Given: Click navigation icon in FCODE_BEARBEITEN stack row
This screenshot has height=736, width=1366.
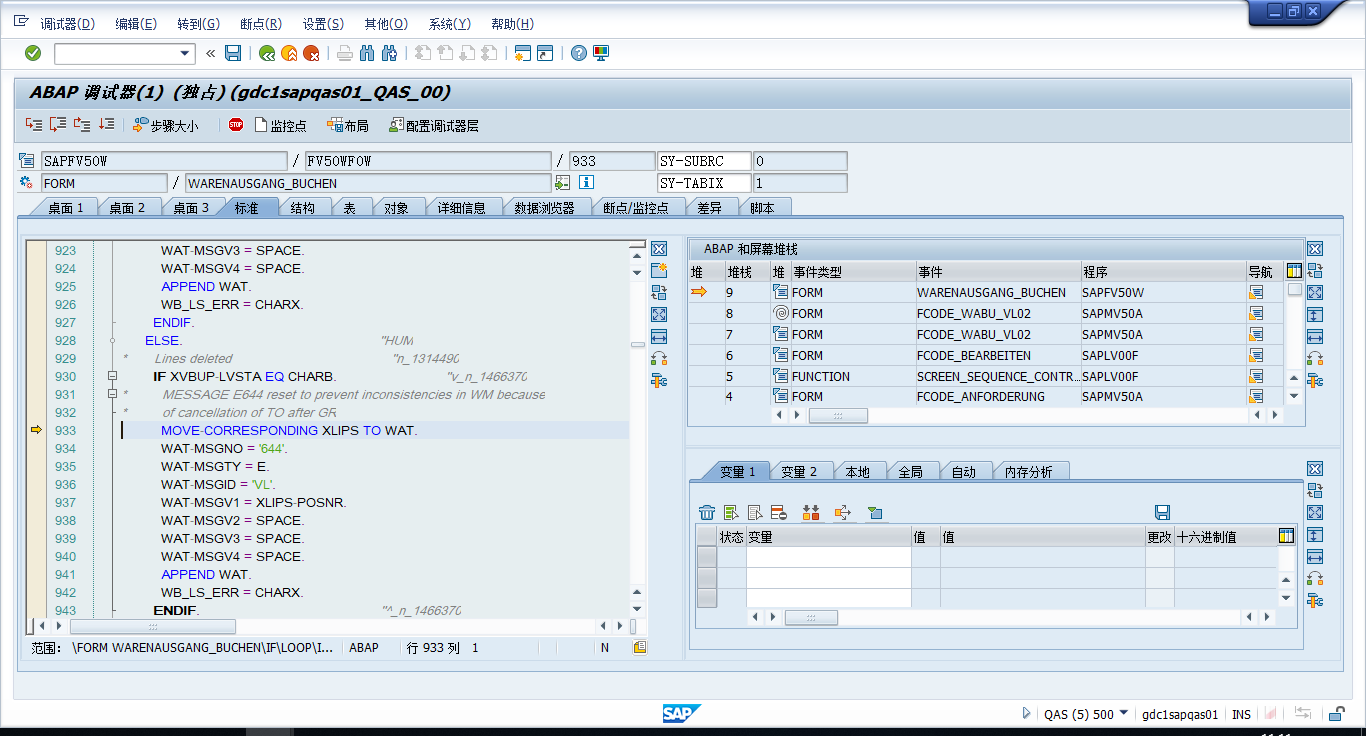Looking at the screenshot, I should coord(1256,355).
